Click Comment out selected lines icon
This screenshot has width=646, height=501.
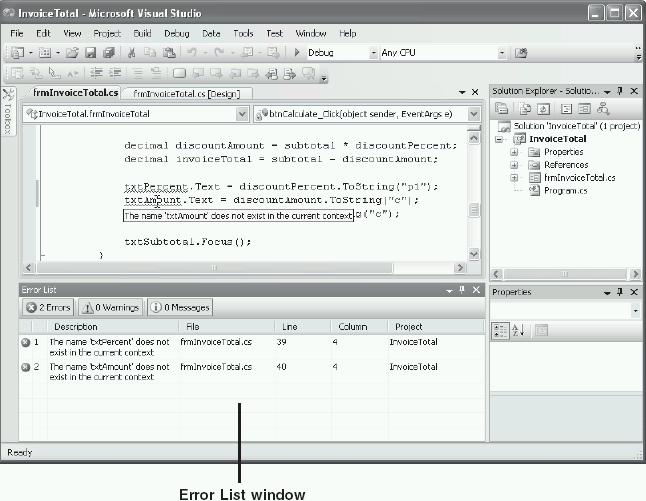coord(138,73)
